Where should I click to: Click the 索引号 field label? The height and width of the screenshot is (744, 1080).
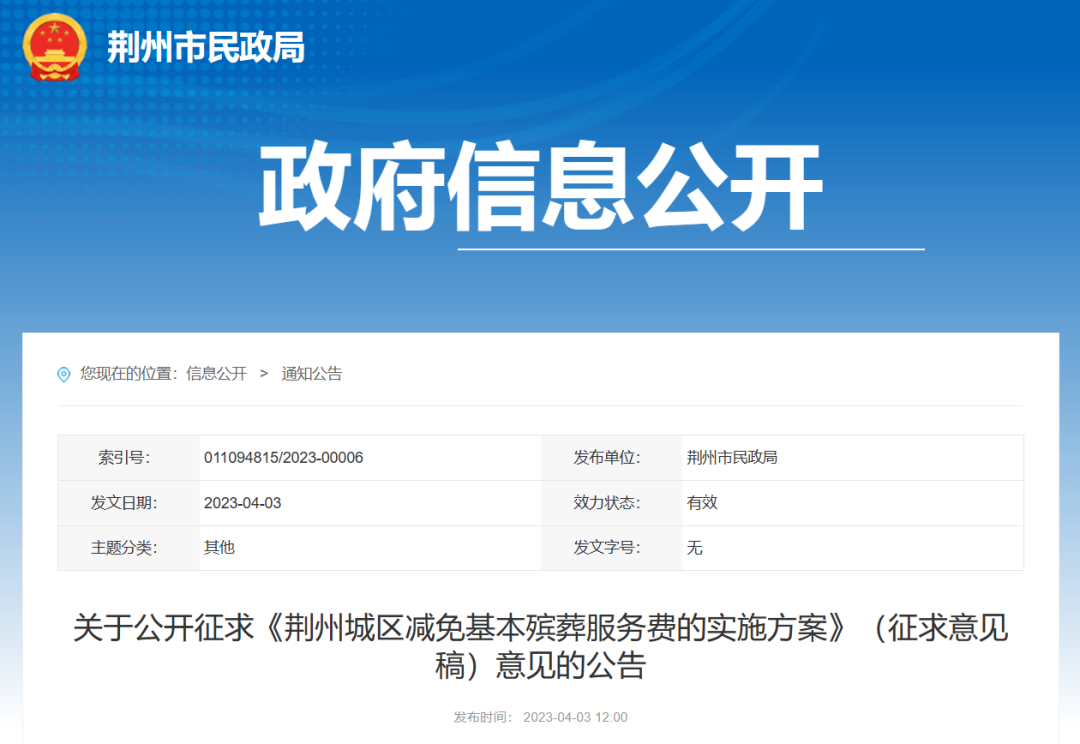[128, 457]
